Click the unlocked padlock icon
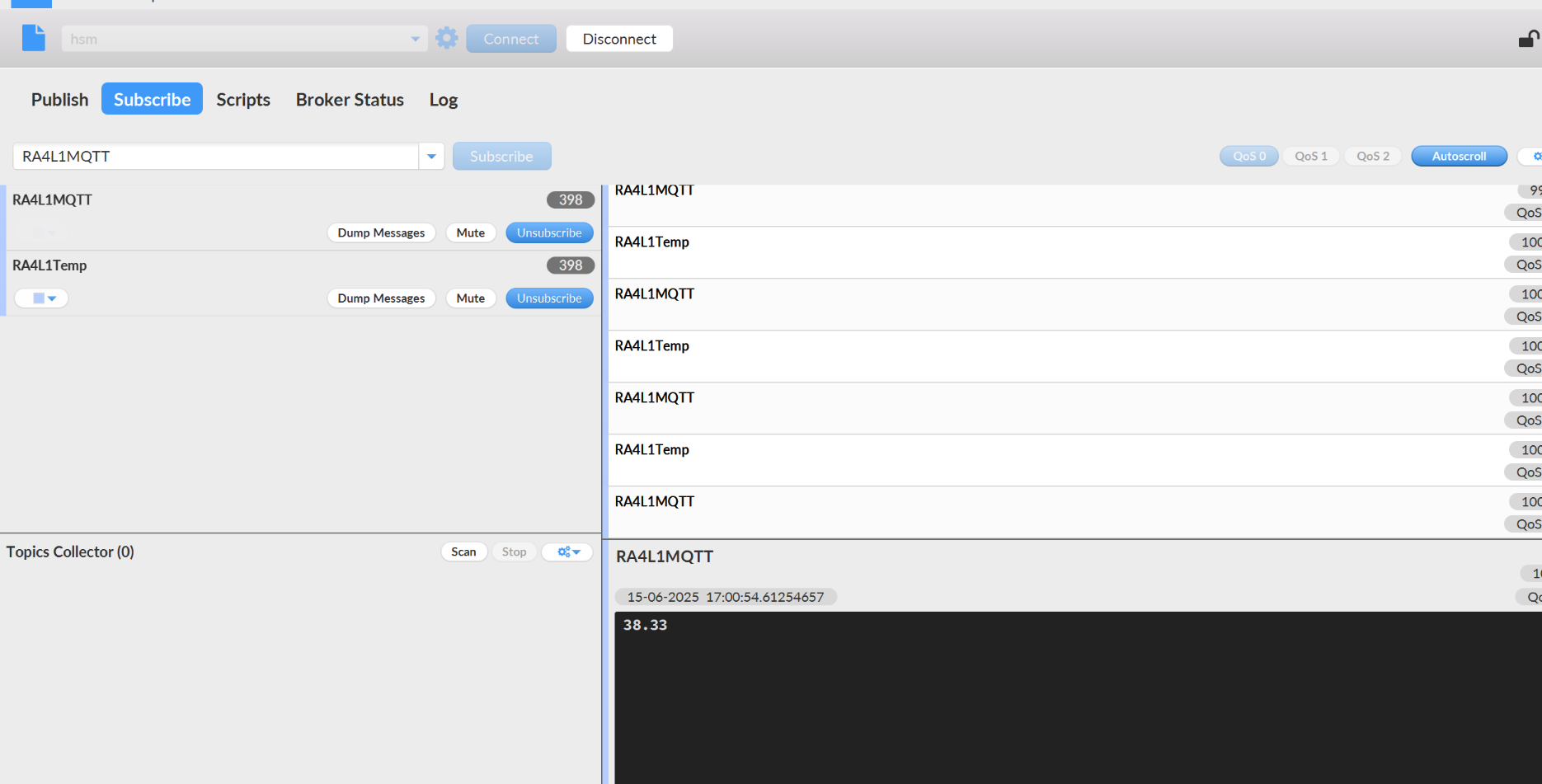The image size is (1542, 784). click(x=1530, y=39)
